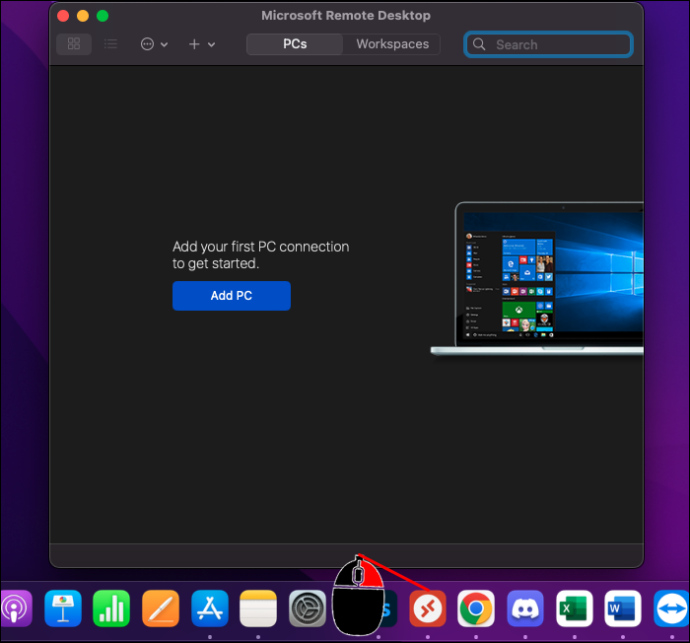Viewport: 690px width, 643px height.
Task: Minimize window with the yellow button
Action: tap(83, 16)
